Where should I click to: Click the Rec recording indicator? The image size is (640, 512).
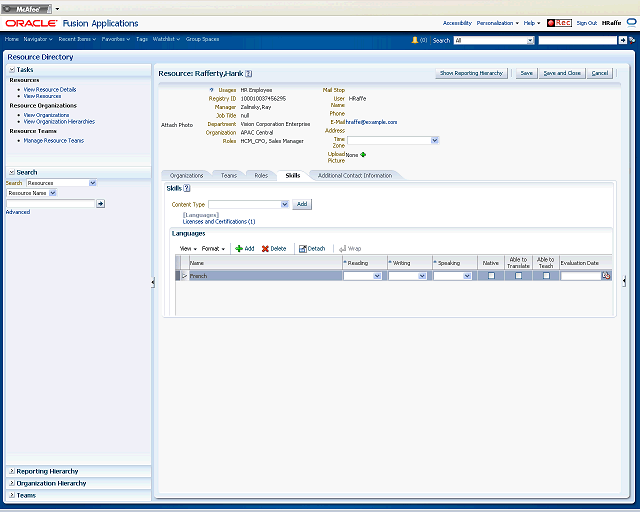point(559,23)
